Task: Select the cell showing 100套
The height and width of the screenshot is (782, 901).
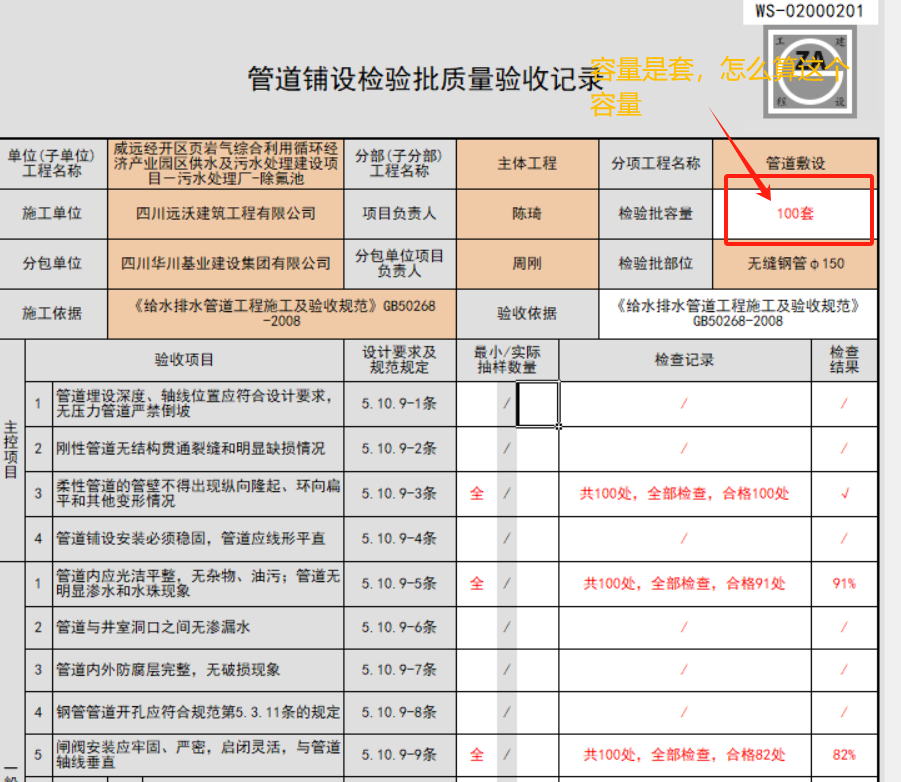Action: [x=795, y=214]
